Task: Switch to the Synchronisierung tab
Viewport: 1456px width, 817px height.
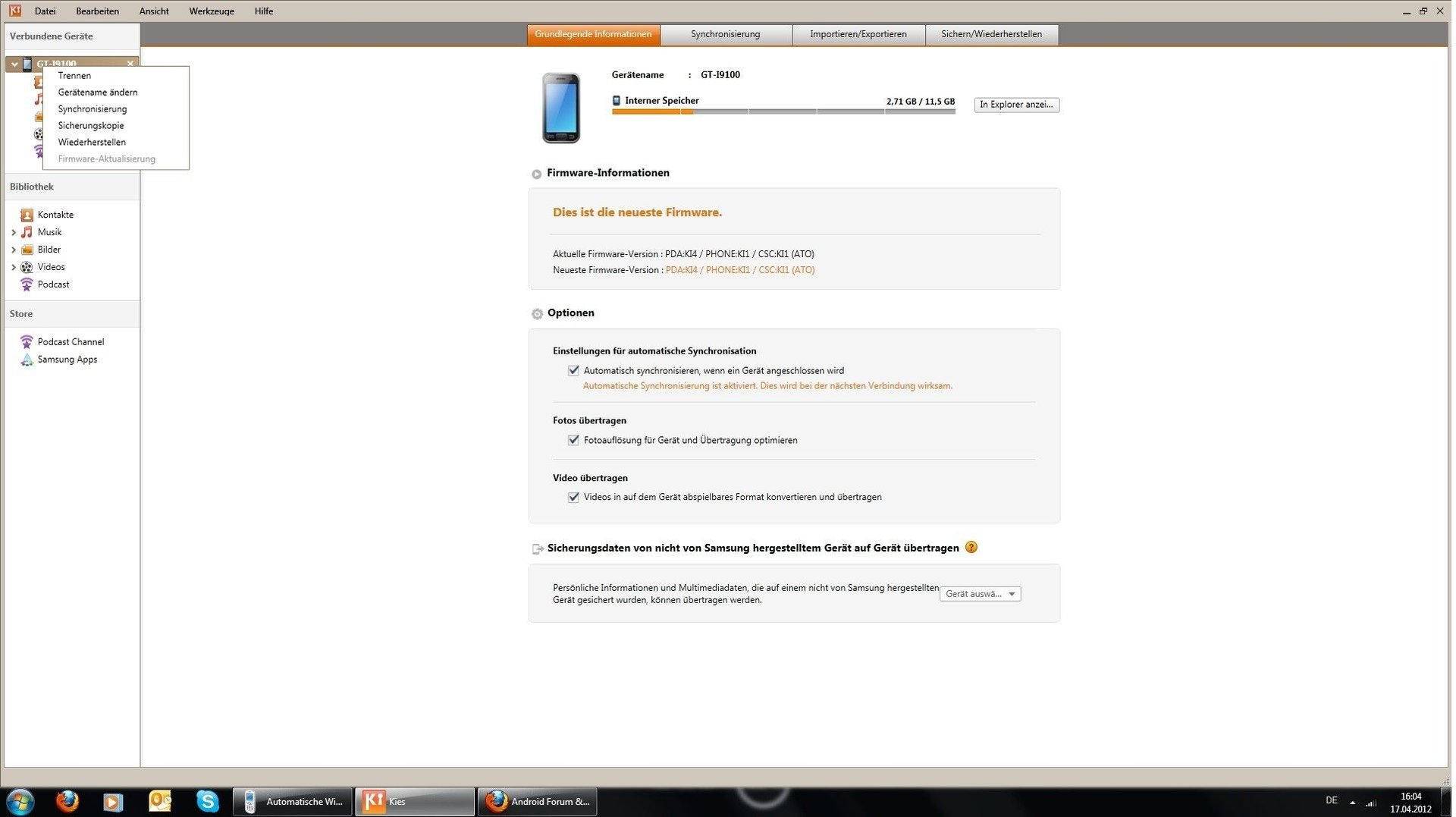Action: click(x=726, y=34)
